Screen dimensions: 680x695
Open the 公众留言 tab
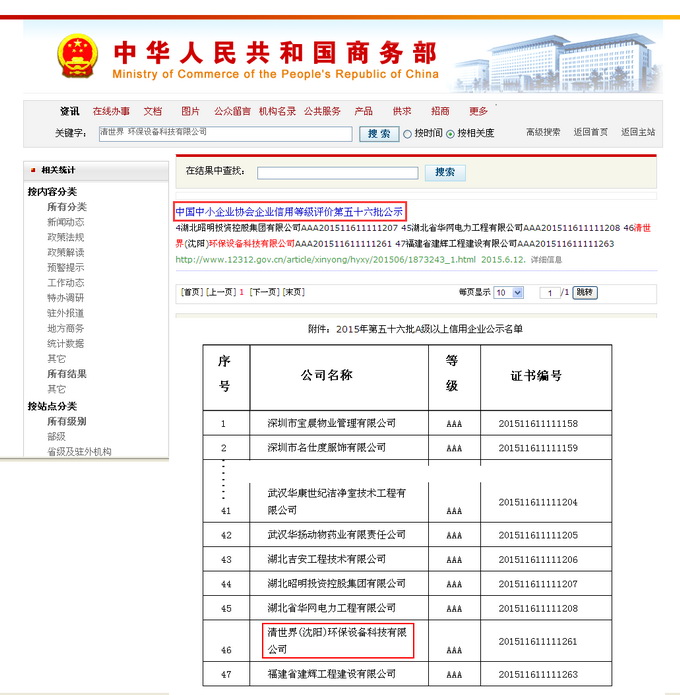pos(232,111)
